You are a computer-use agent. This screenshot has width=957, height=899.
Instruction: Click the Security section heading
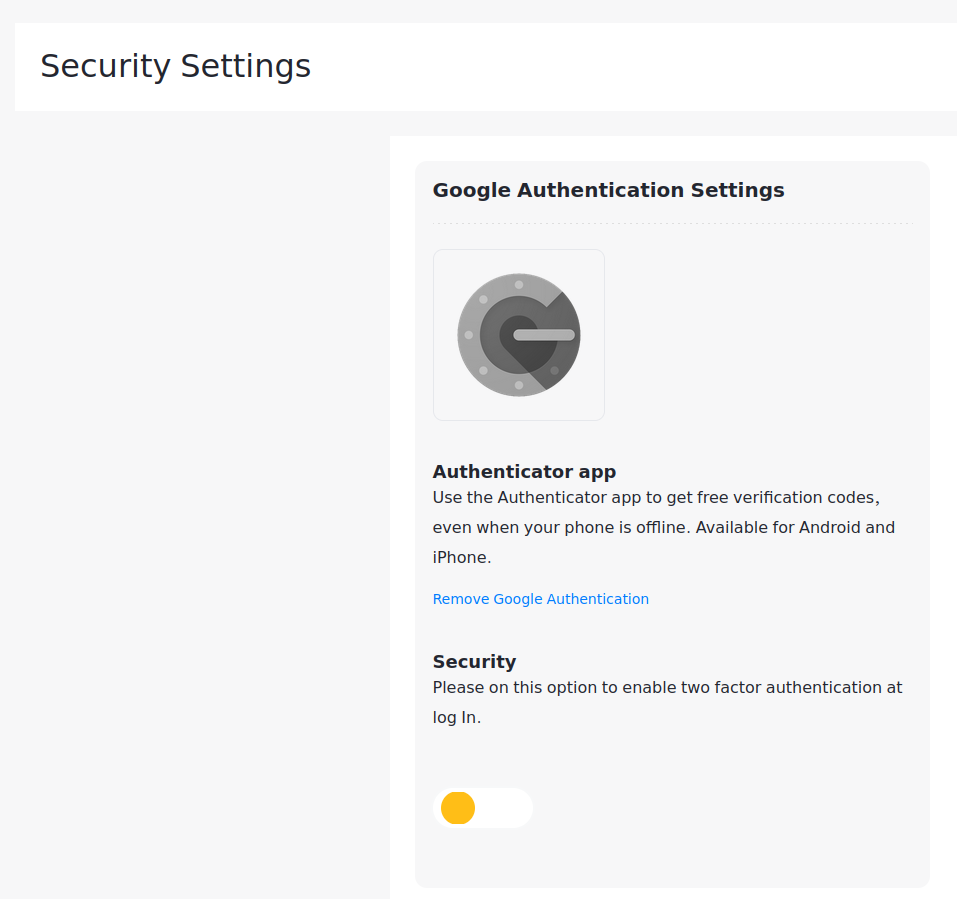474,661
